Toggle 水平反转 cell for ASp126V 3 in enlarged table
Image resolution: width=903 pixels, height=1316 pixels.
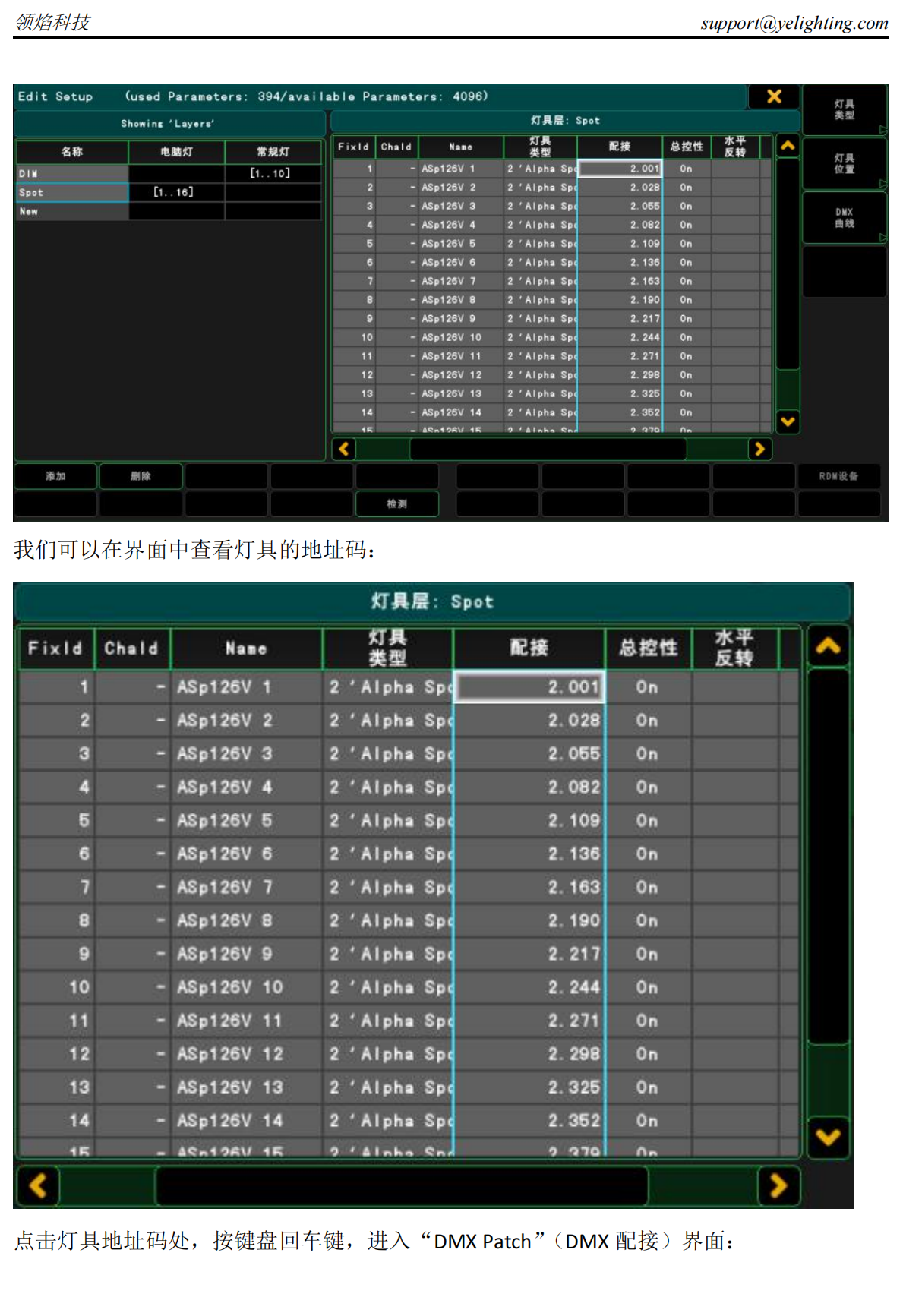pos(734,754)
